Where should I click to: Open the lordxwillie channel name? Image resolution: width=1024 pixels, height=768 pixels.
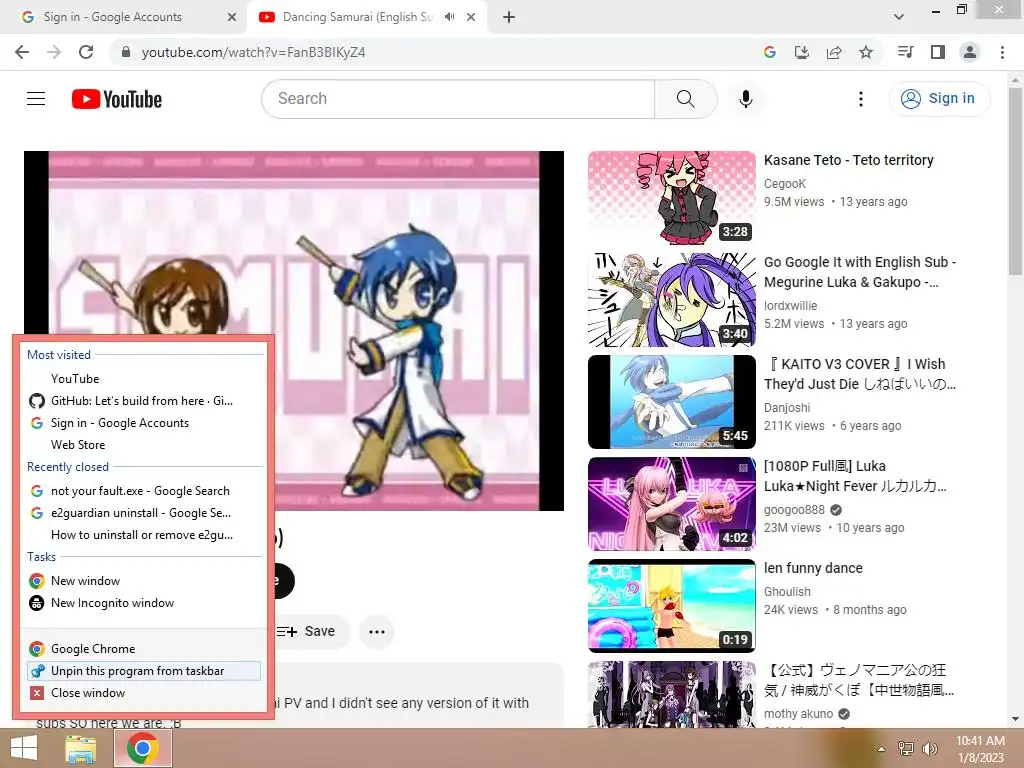click(790, 306)
